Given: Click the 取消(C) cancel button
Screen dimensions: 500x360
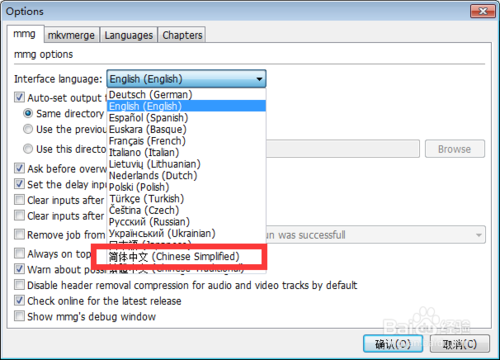Looking at the screenshot, I should 460,344.
